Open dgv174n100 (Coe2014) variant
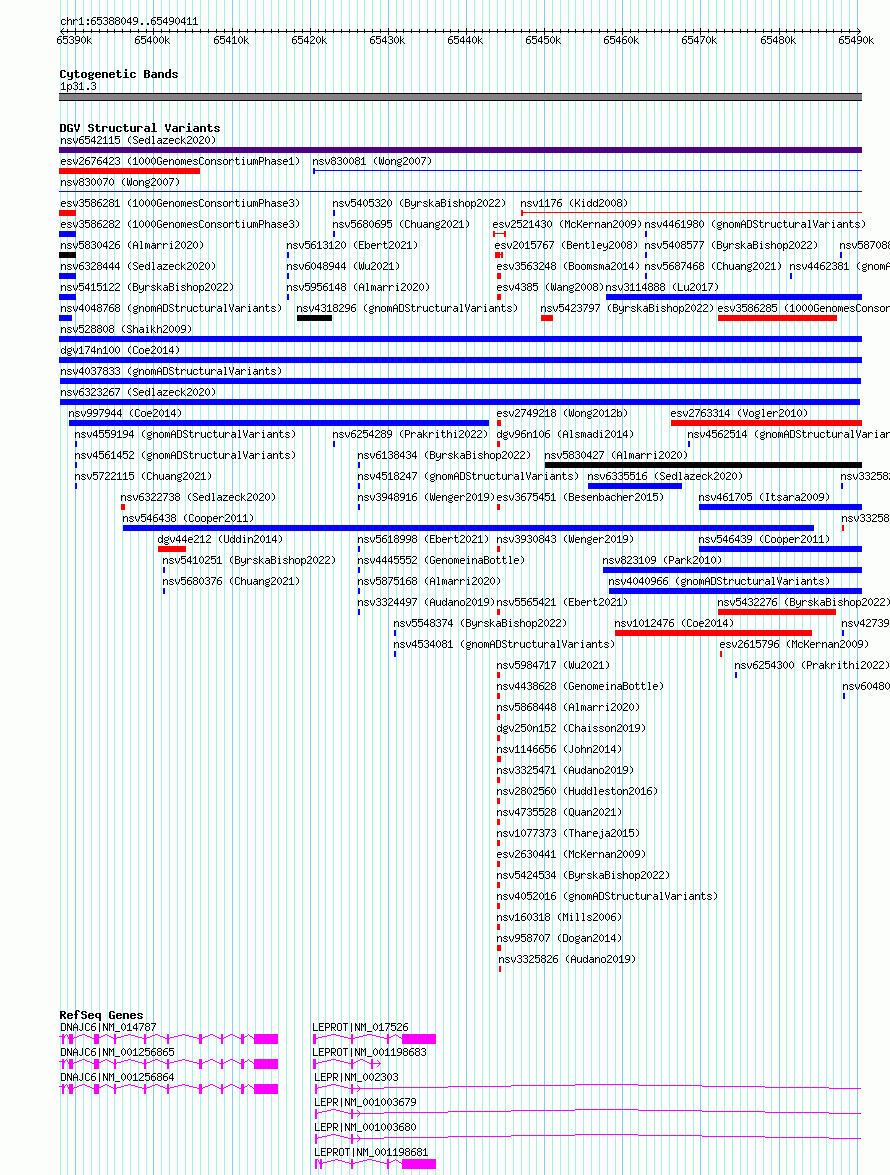 [120, 350]
